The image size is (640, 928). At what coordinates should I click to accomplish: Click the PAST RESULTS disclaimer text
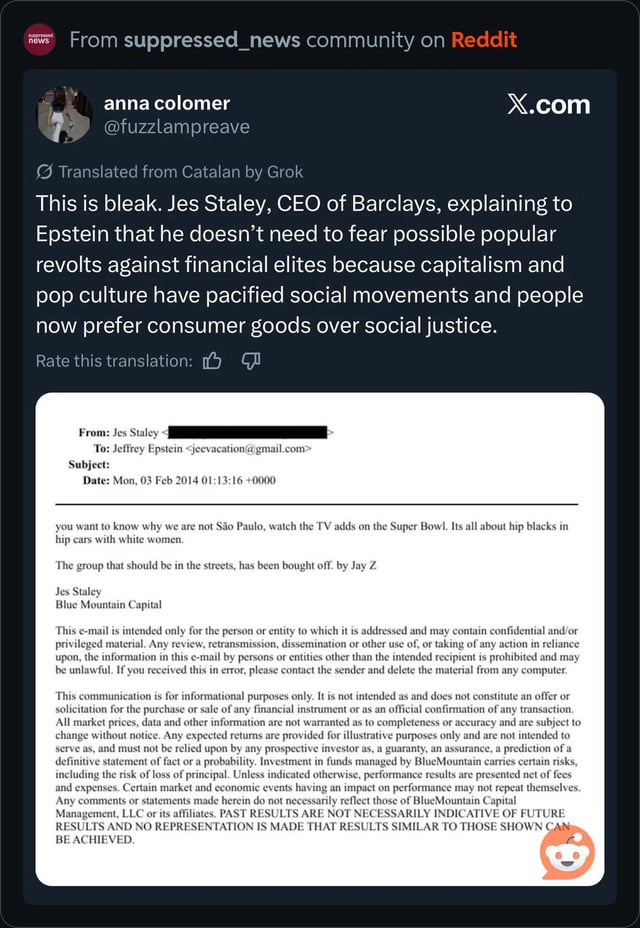[x=330, y=813]
